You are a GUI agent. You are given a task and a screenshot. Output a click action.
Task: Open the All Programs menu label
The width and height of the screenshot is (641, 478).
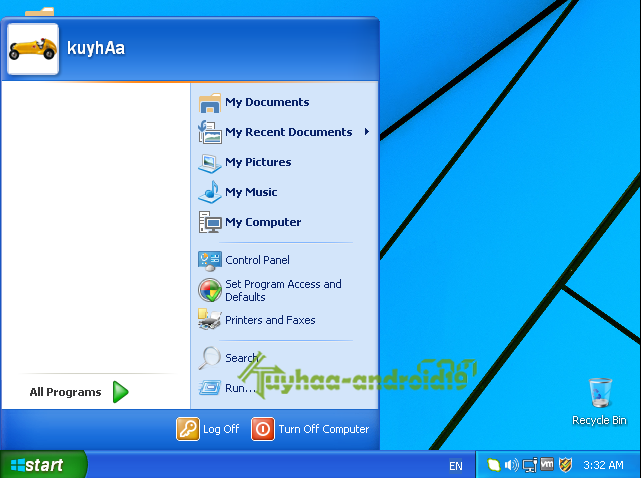(x=65, y=392)
